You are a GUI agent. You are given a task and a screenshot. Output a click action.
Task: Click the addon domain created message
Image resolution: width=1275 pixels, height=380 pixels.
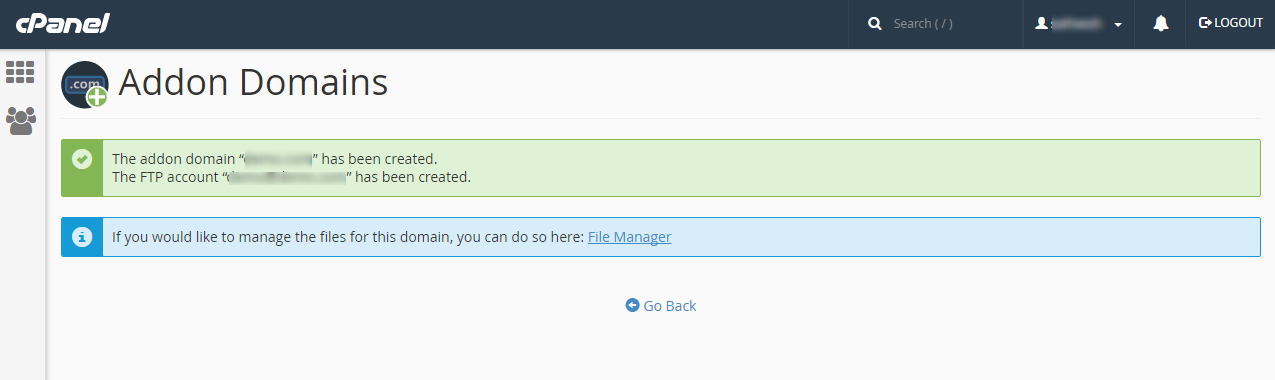[275, 159]
